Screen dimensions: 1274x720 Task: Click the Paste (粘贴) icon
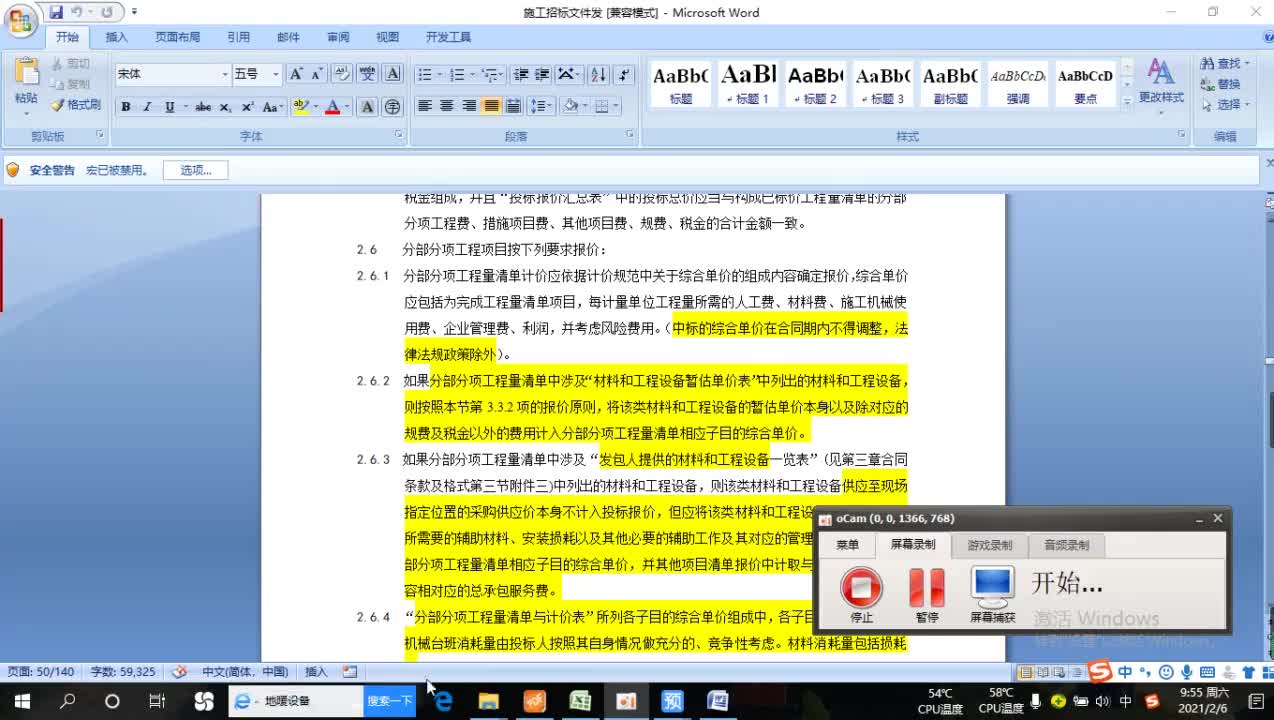[26, 74]
